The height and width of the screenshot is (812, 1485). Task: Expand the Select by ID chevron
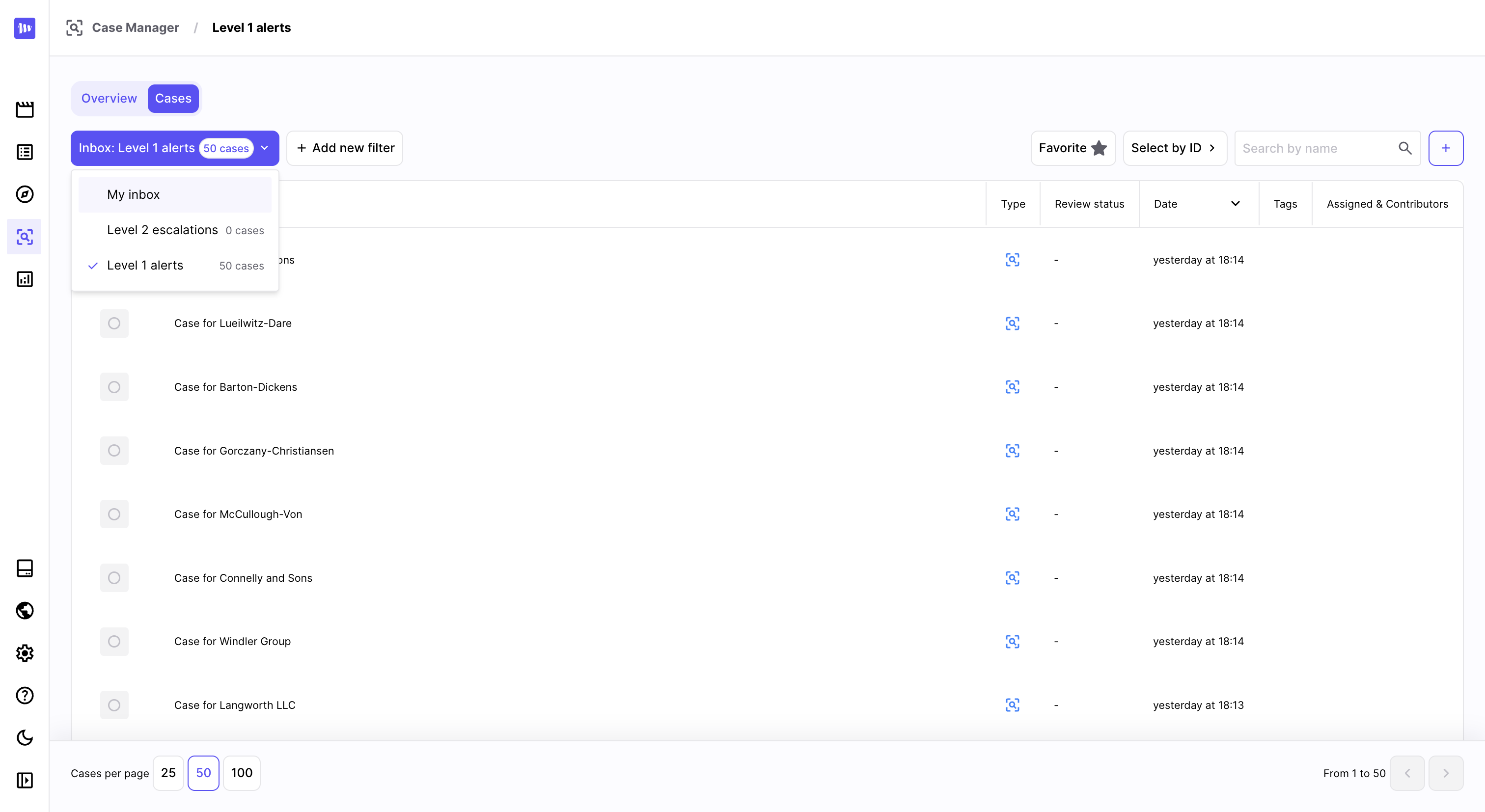click(1212, 148)
